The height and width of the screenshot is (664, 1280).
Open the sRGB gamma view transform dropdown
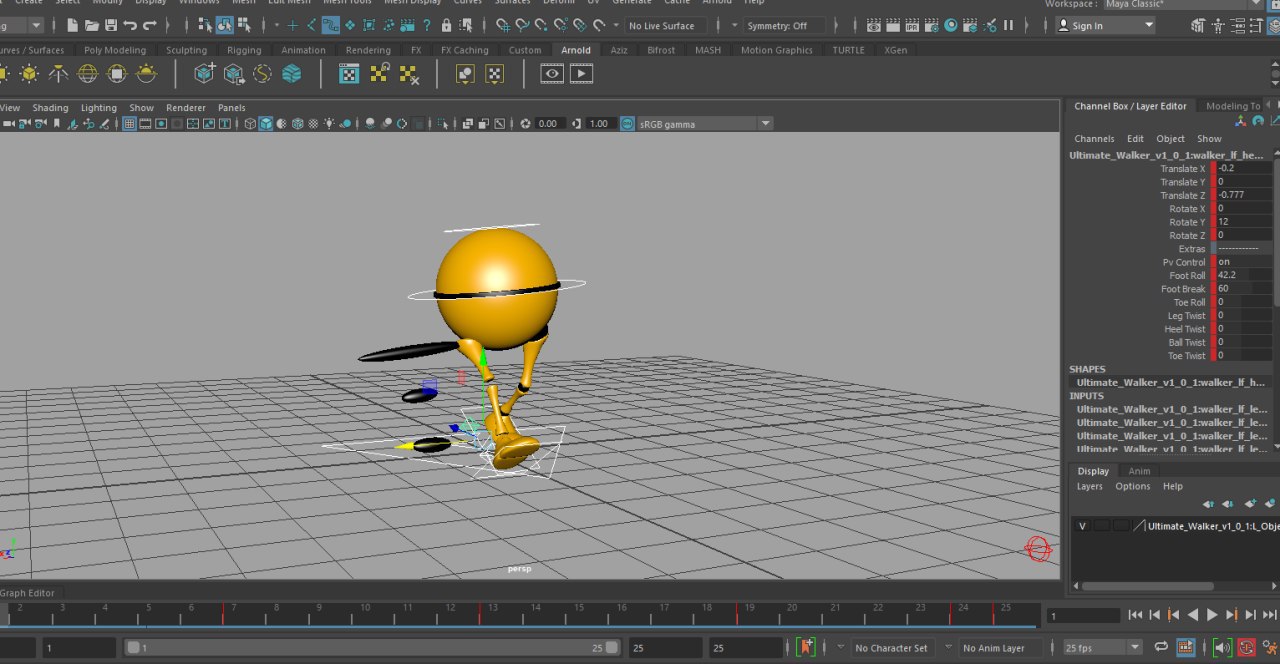(705, 123)
